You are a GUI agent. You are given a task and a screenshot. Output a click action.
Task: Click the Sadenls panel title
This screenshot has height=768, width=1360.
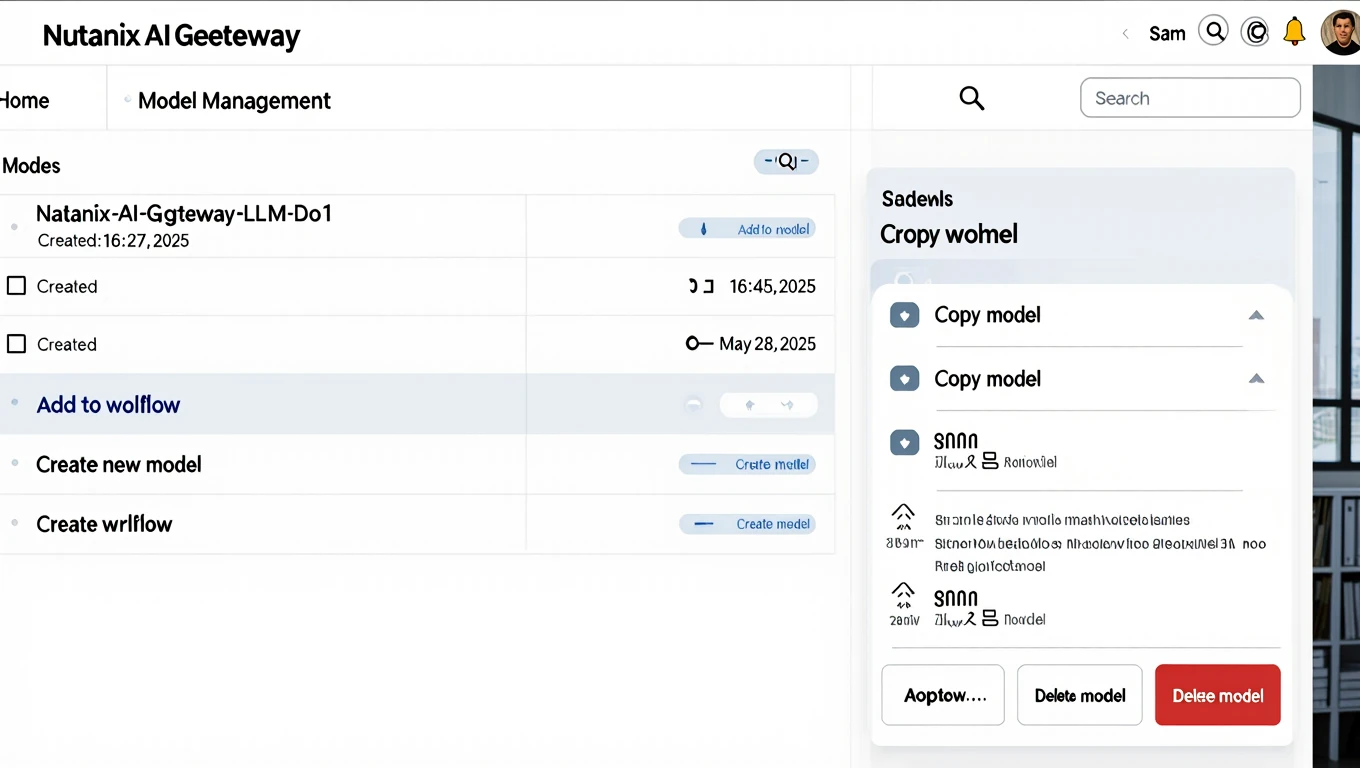(x=917, y=199)
